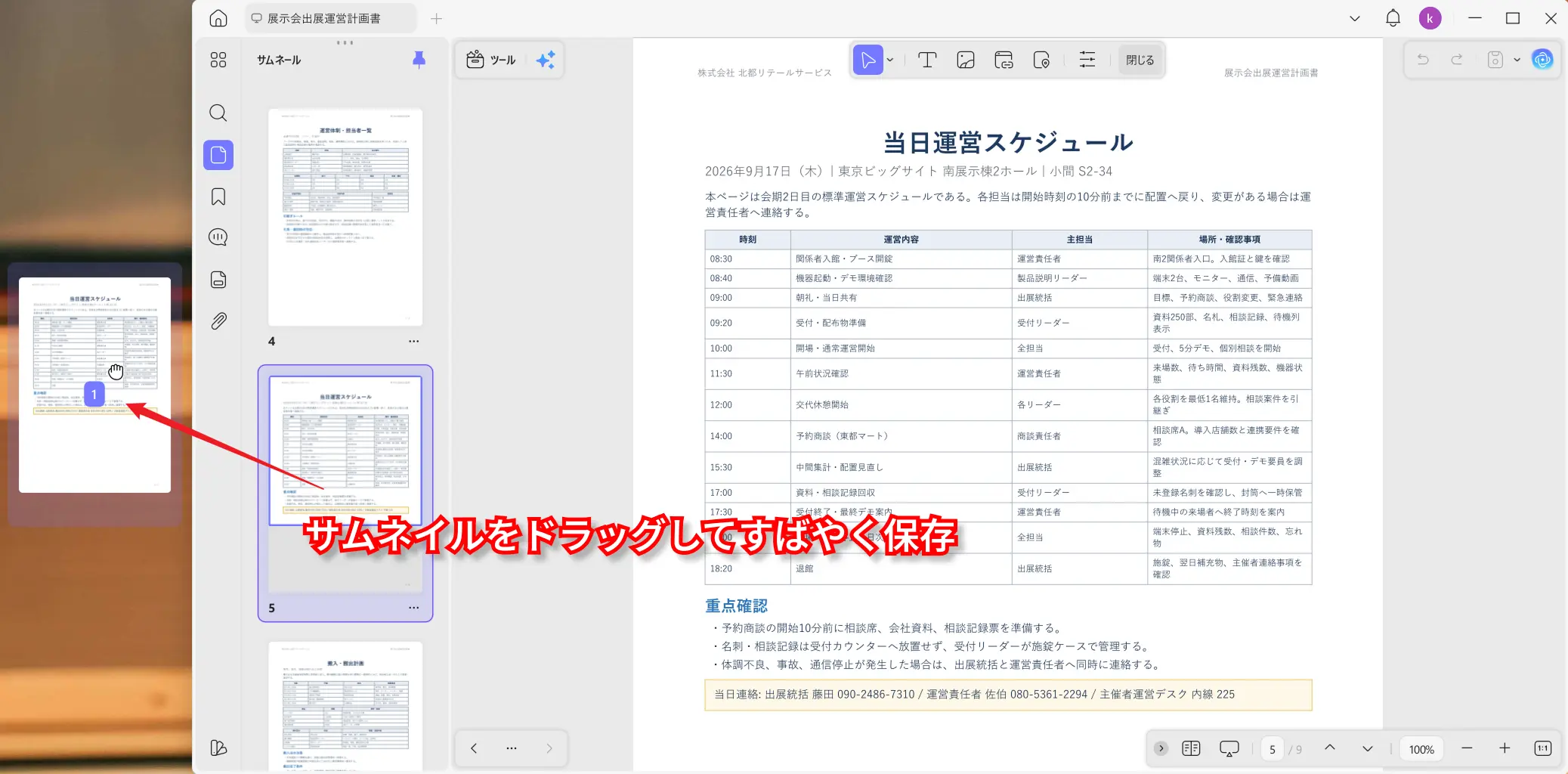Expand the tab list chevron
Image resolution: width=1568 pixels, height=774 pixels.
coord(1355,18)
